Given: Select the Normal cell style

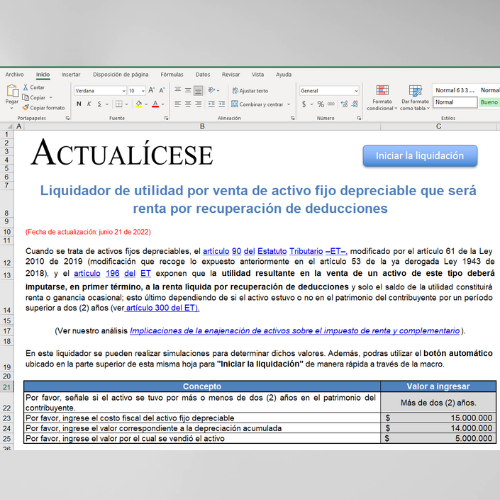Looking at the screenshot, I should (455, 102).
